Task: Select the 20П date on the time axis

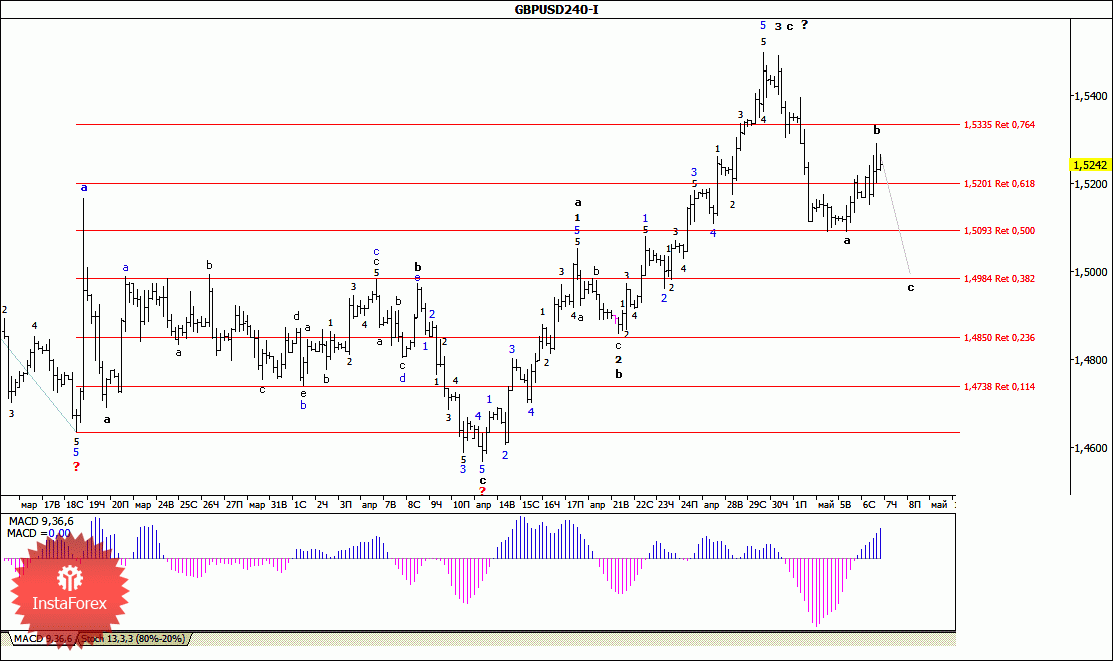Action: 120,505
